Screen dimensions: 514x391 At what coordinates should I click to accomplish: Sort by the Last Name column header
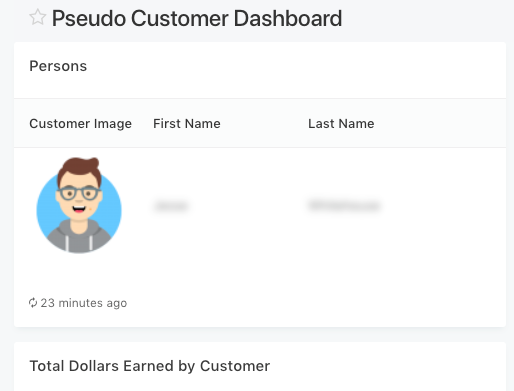[x=341, y=124]
